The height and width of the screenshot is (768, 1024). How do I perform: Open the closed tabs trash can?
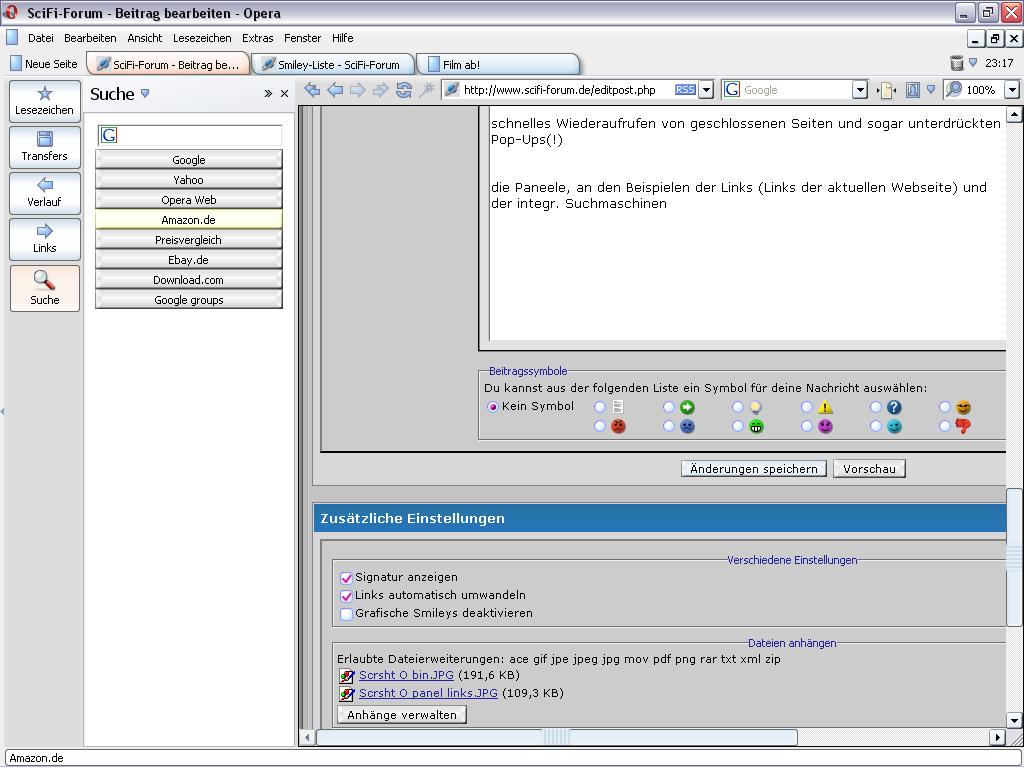(957, 63)
